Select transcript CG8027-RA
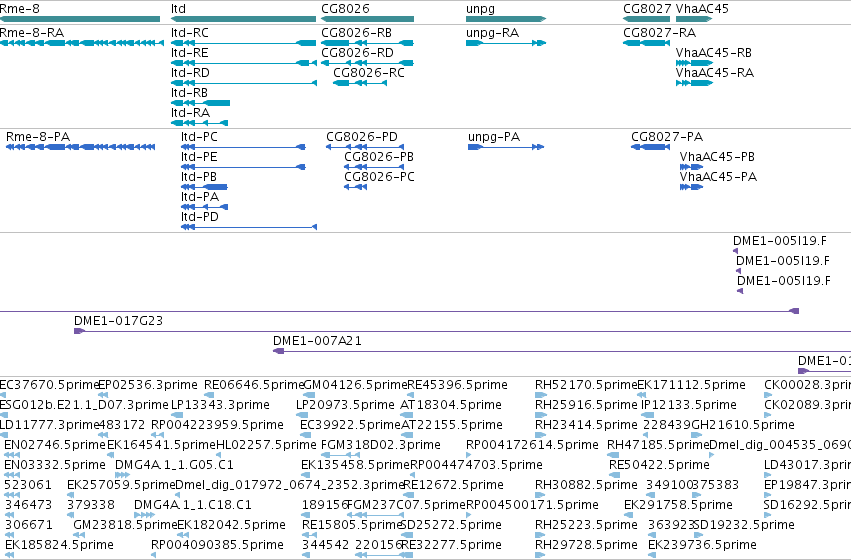 coord(646,43)
